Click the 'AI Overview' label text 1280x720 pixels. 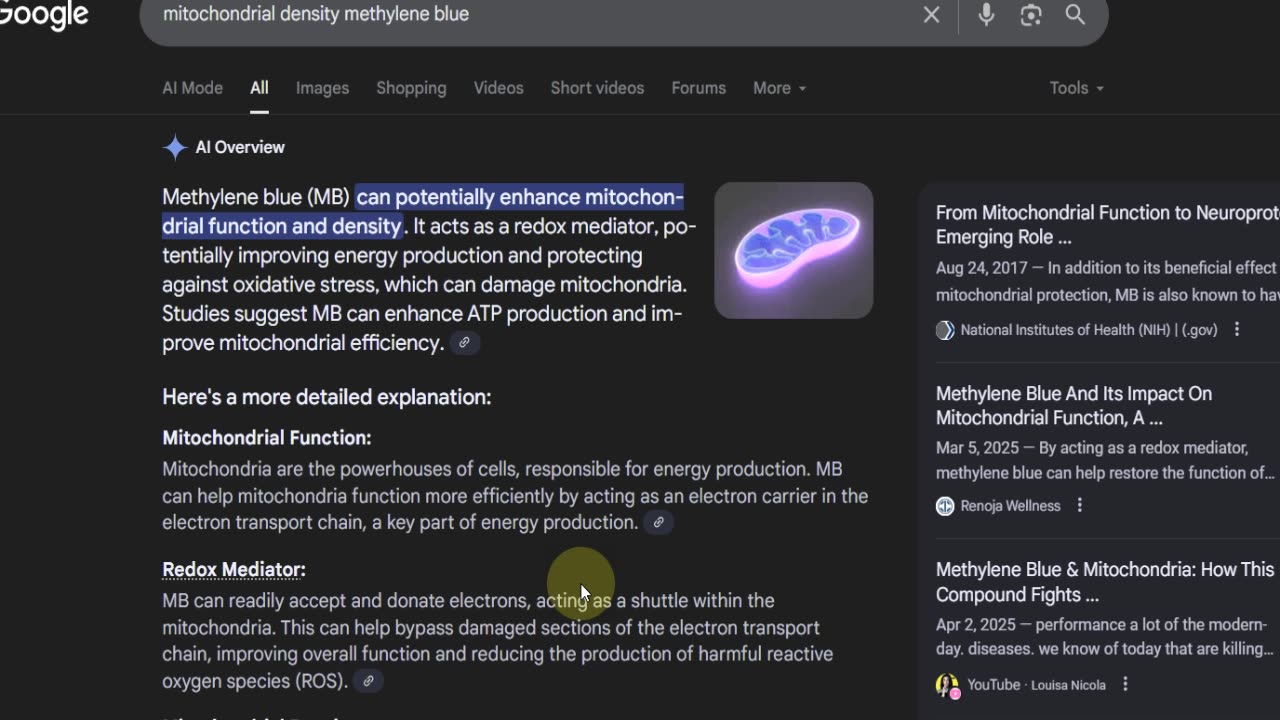coord(240,148)
